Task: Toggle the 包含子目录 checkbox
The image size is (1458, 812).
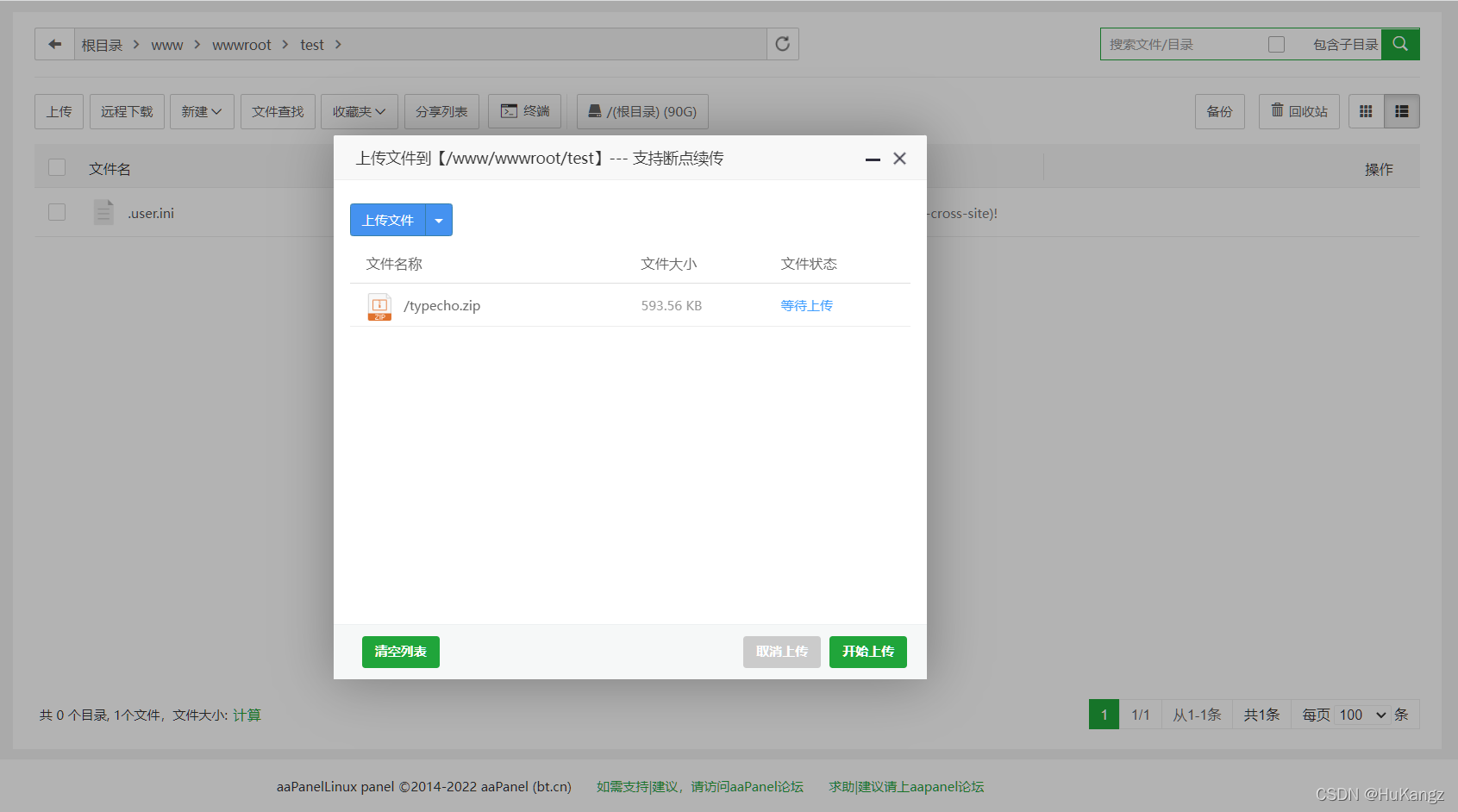Action: pyautogui.click(x=1276, y=44)
